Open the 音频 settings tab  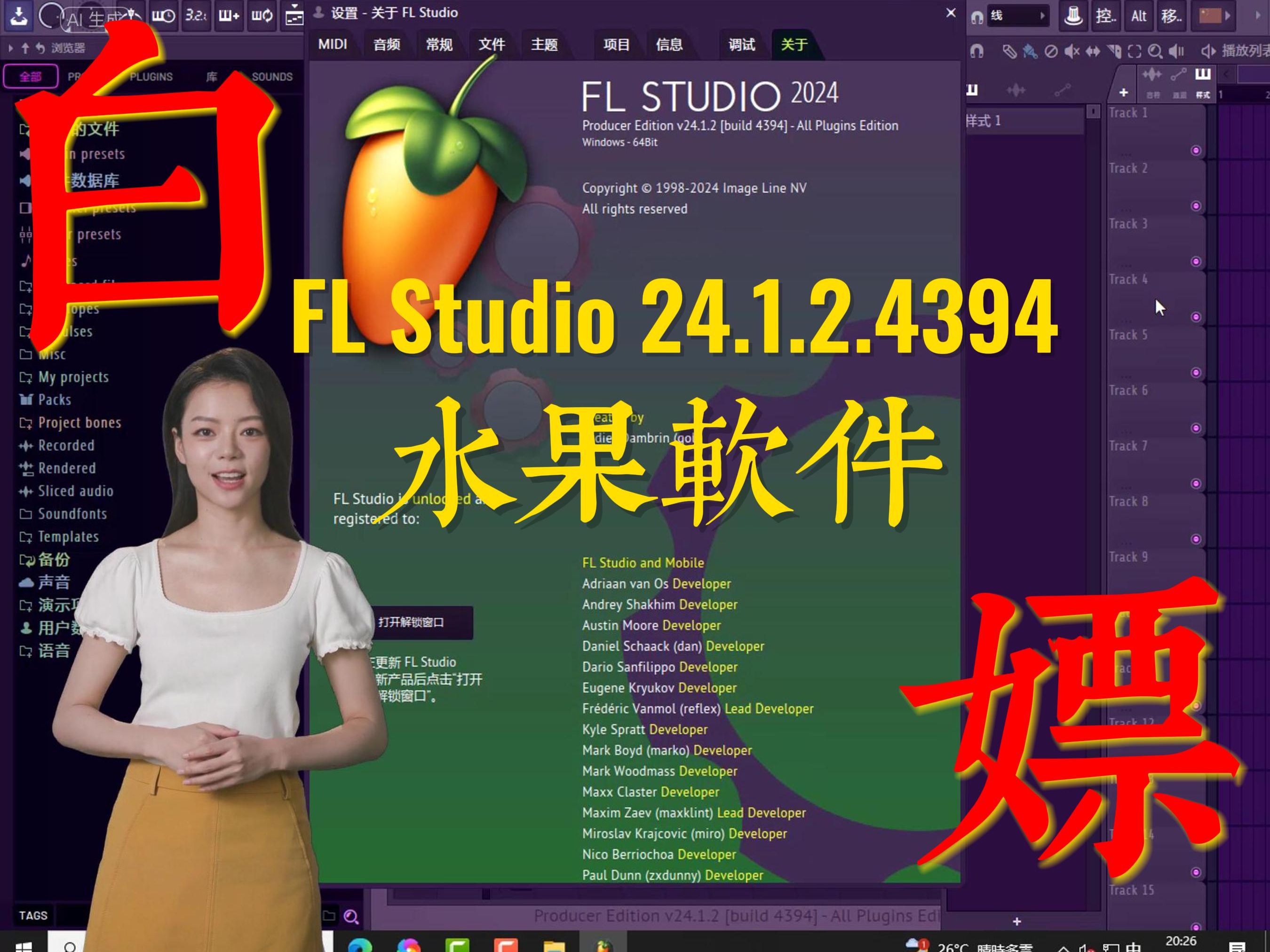386,44
